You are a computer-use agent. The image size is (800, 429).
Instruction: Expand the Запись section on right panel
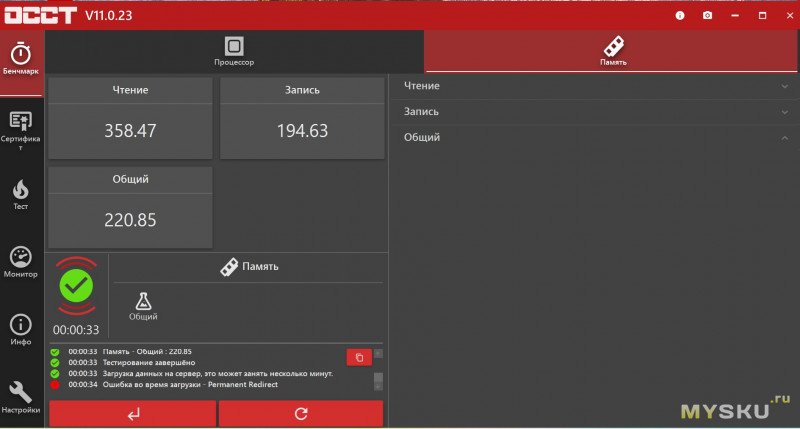[x=595, y=112]
